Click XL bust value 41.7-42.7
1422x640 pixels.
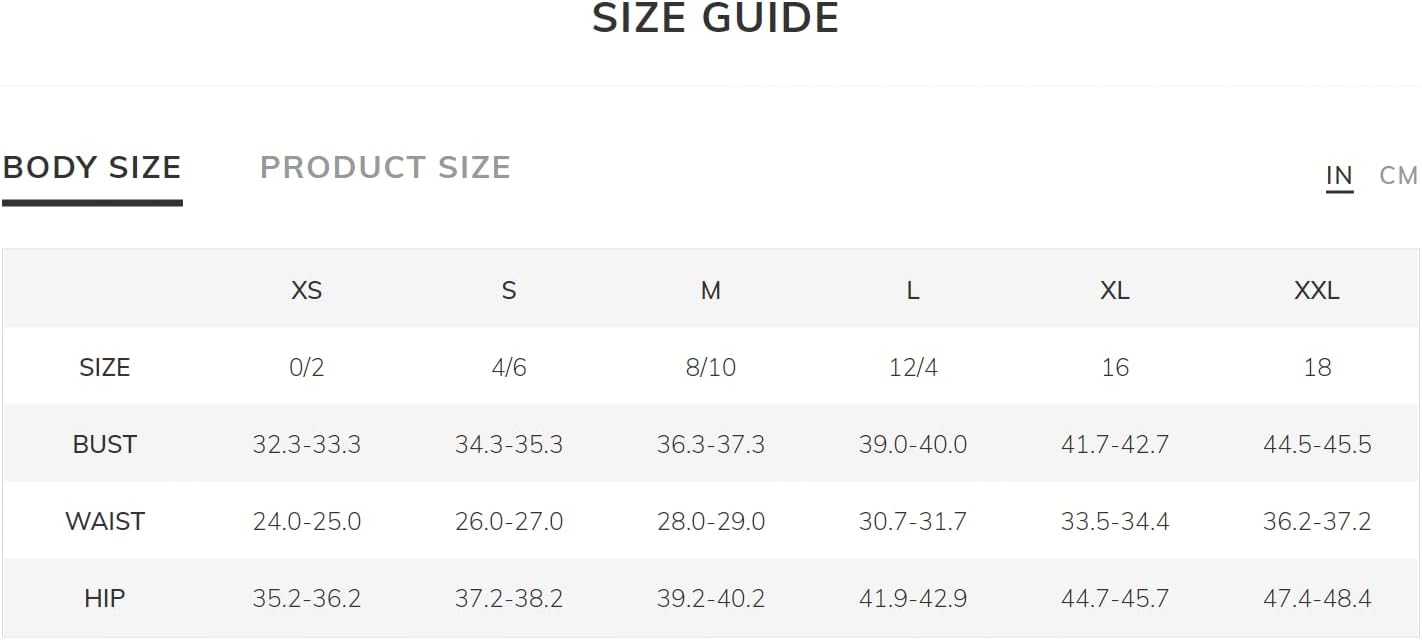pyautogui.click(x=1115, y=445)
